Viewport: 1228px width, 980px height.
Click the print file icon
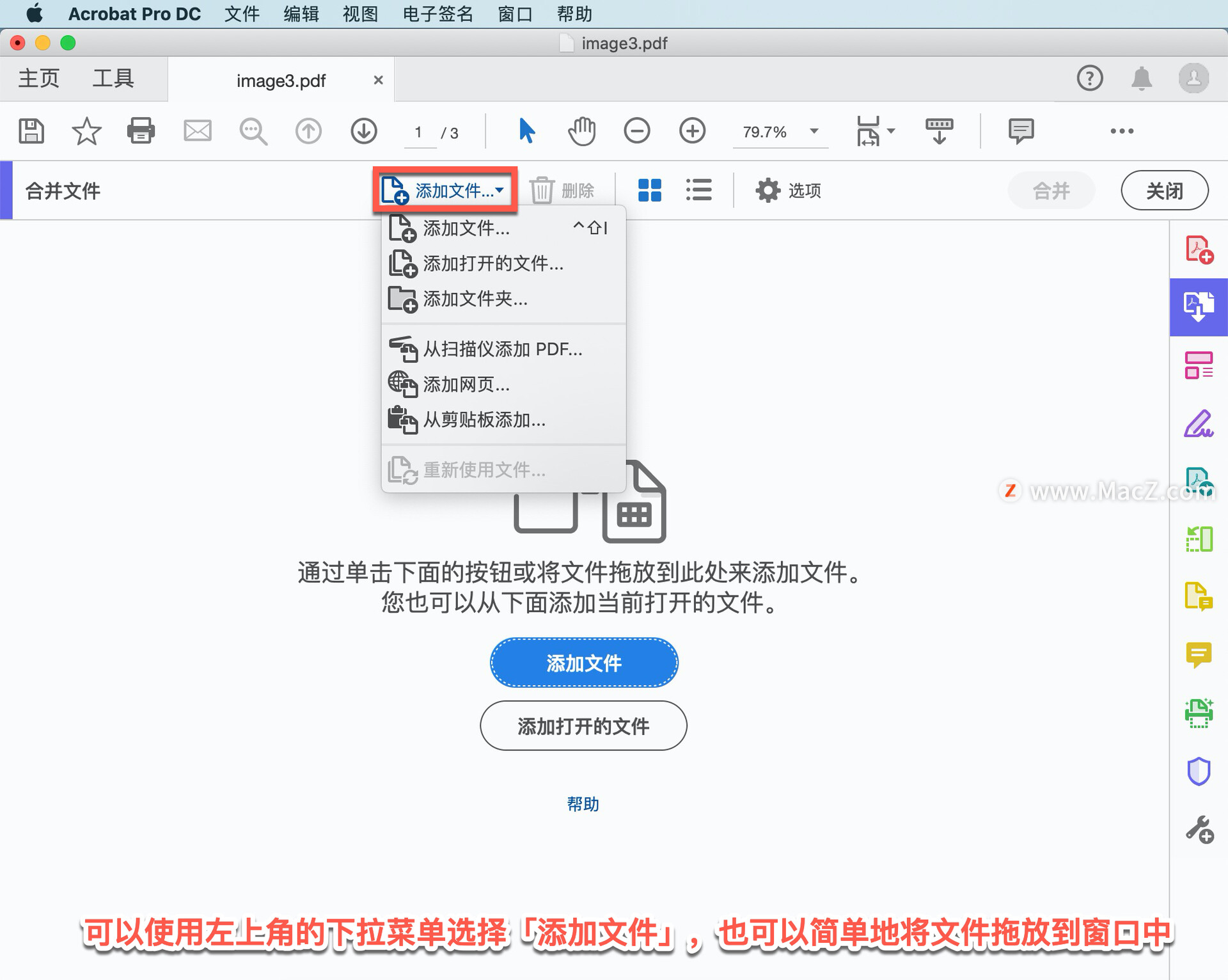tap(141, 132)
